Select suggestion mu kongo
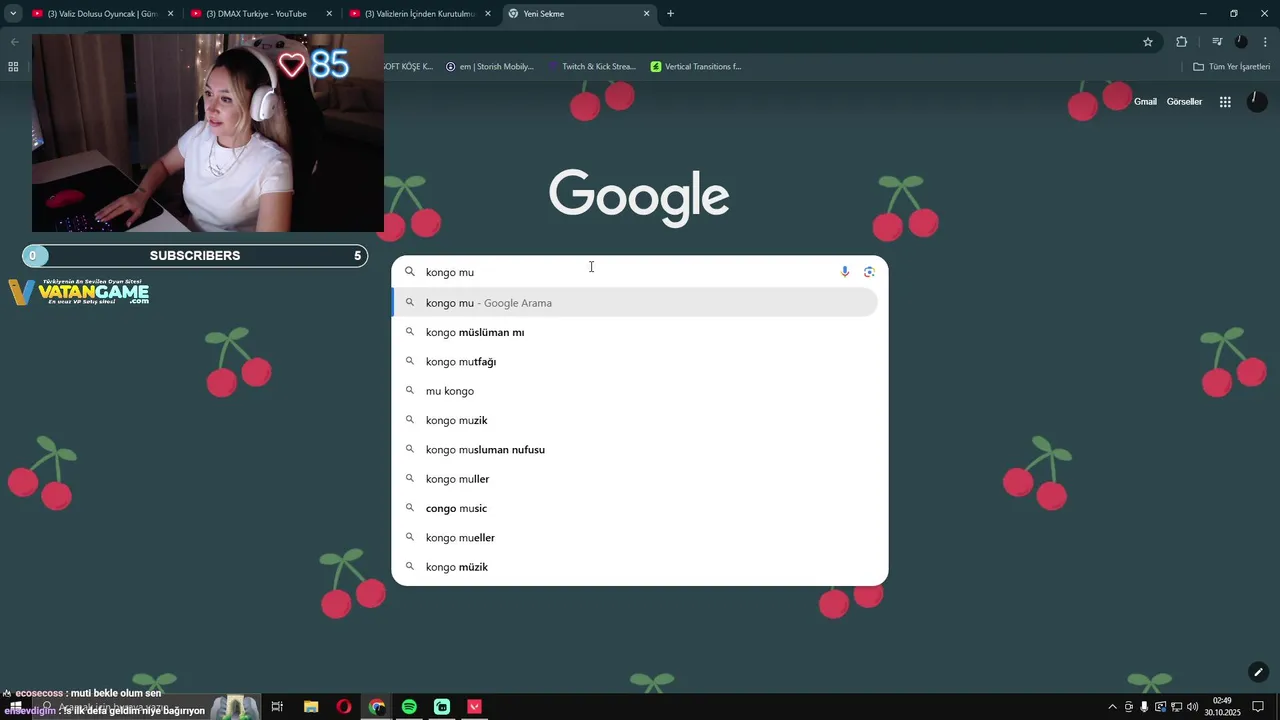This screenshot has width=1280, height=720. coord(635,391)
